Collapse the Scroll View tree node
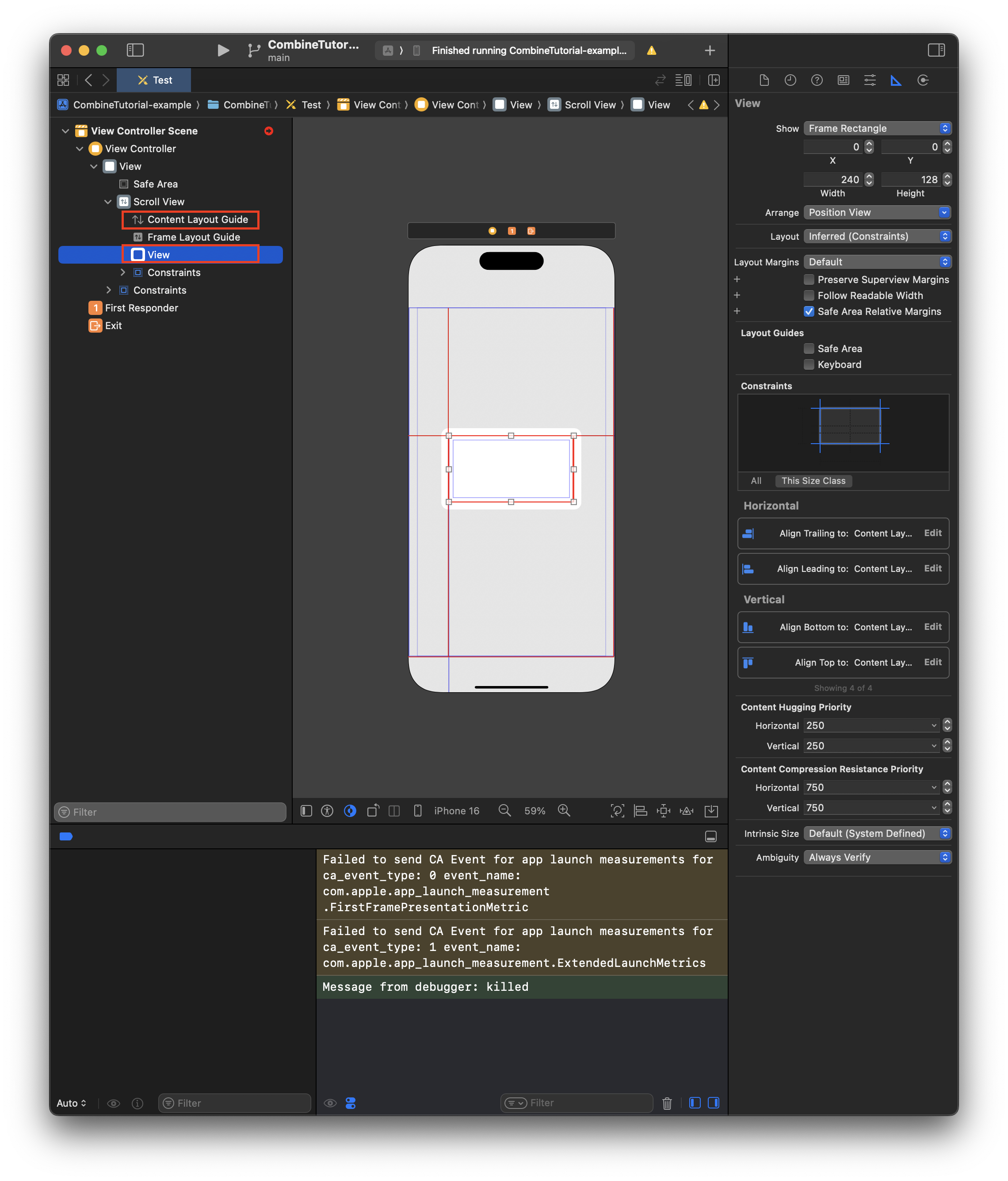The width and height of the screenshot is (1008, 1181). pos(108,202)
